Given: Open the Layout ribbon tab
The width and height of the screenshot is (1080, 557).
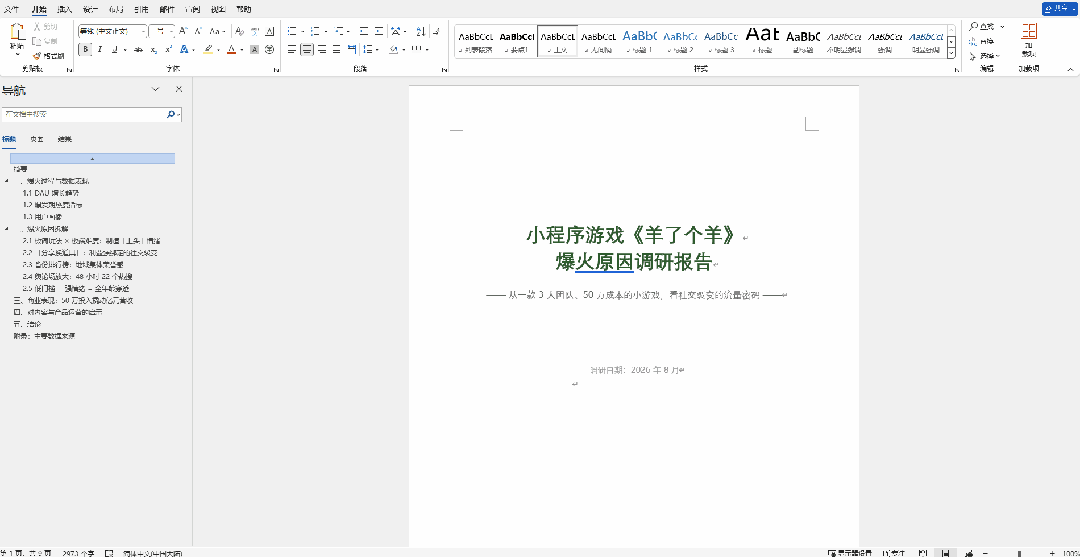Looking at the screenshot, I should coord(116,10).
